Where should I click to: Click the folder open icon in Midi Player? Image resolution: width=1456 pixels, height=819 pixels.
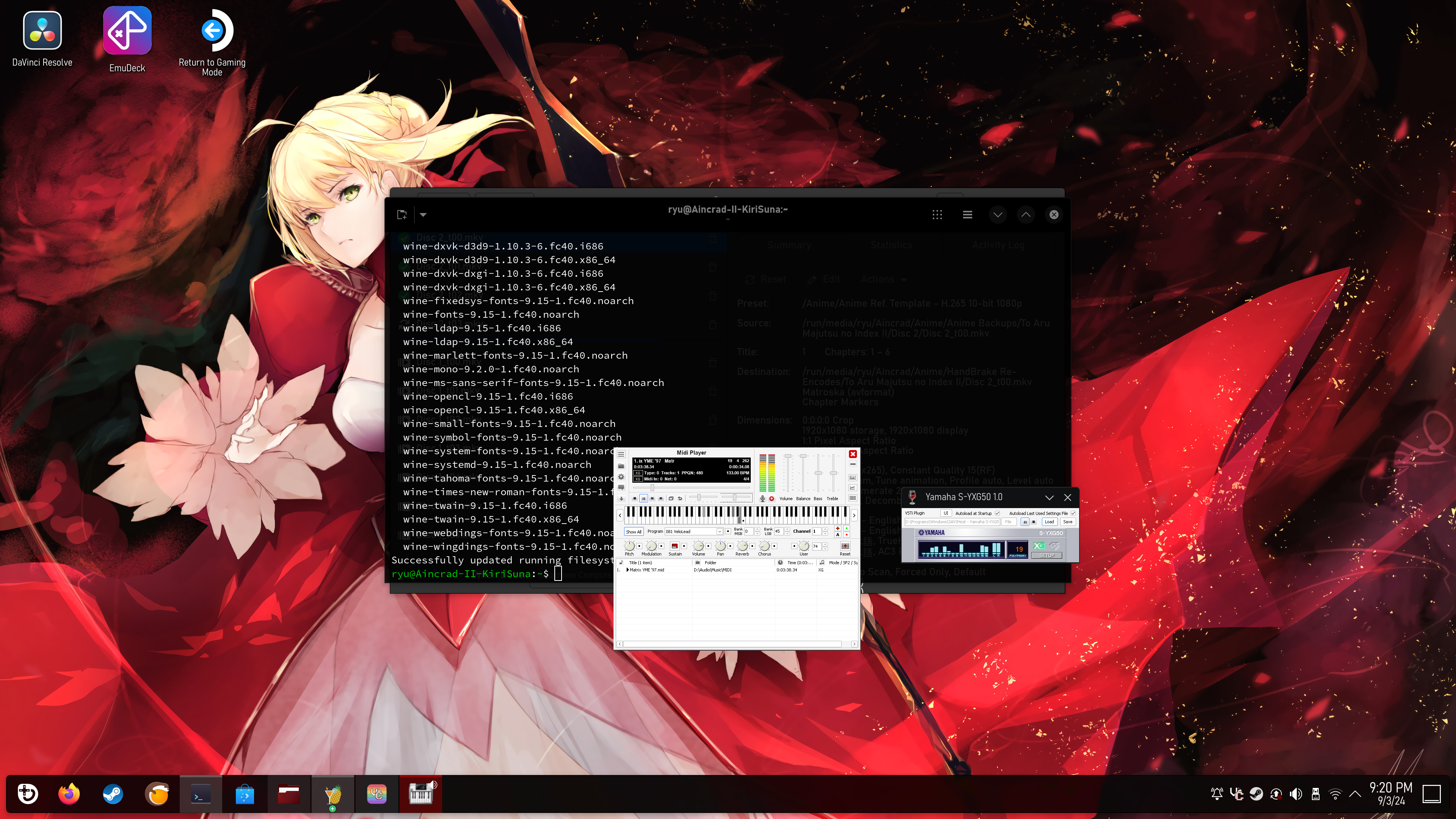pos(622,466)
